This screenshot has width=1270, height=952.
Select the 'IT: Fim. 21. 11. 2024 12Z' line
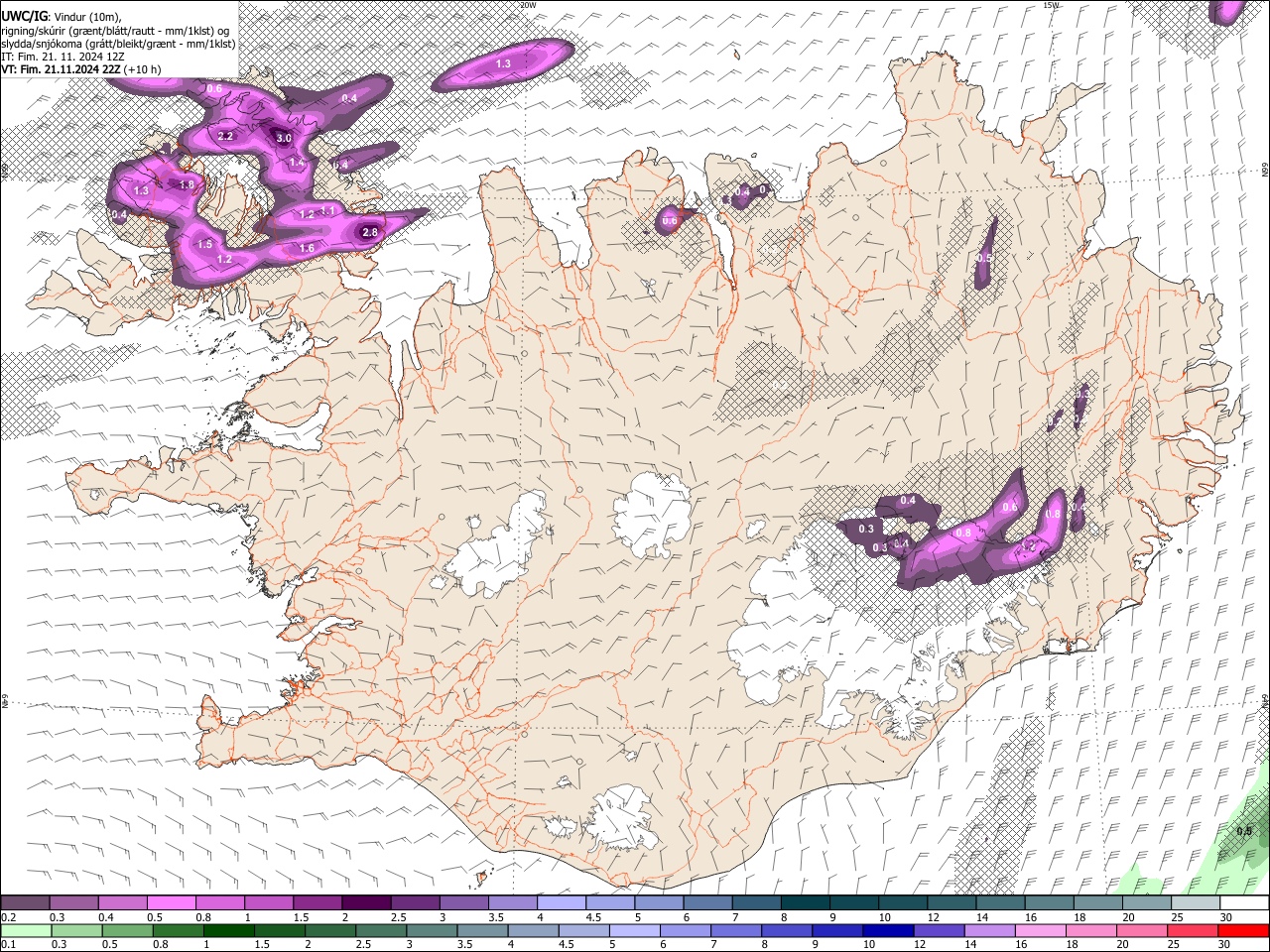click(x=63, y=57)
